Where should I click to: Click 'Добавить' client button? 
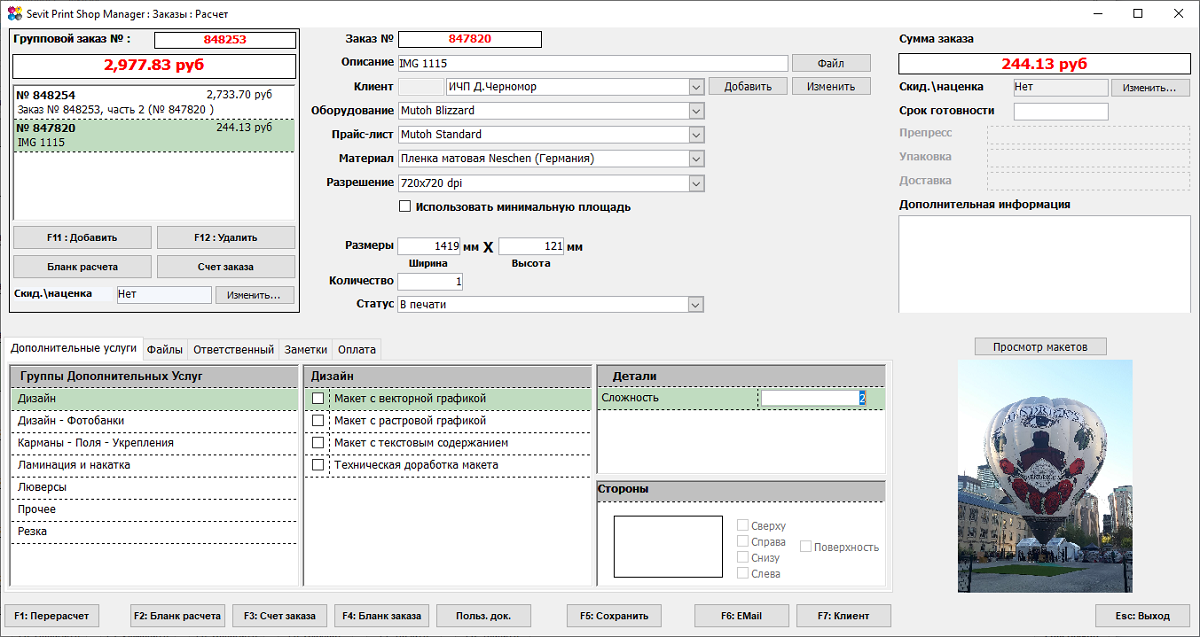click(748, 87)
